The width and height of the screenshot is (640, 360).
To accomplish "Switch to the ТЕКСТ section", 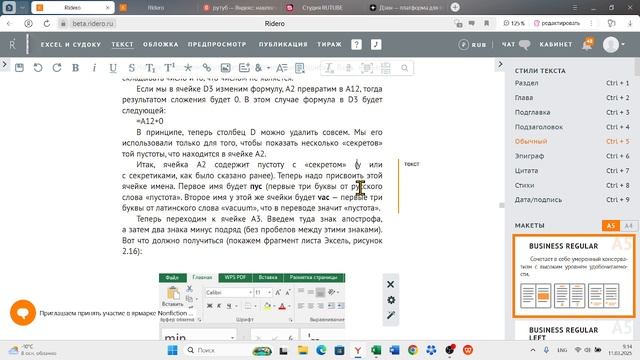I will click(x=122, y=44).
